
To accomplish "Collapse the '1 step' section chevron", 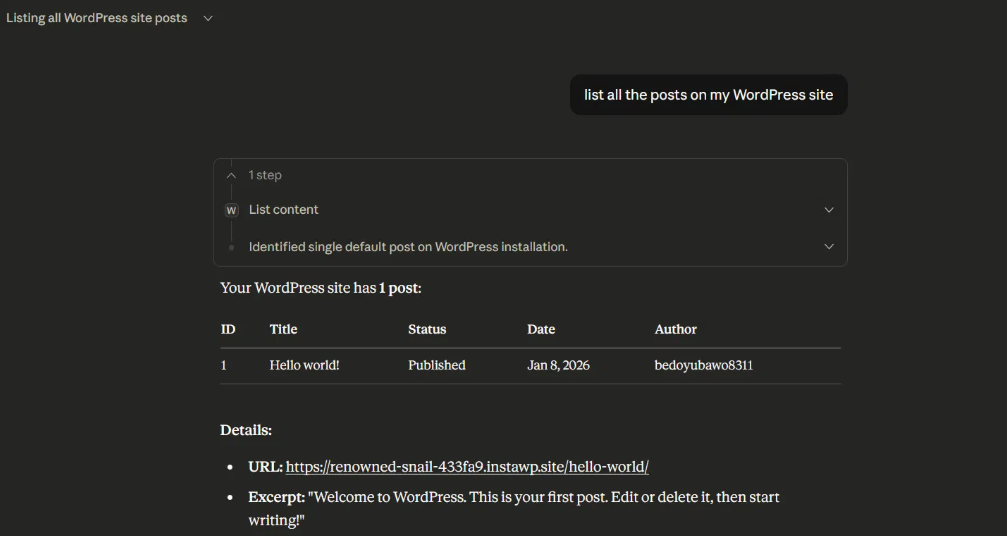I will click(x=231, y=175).
